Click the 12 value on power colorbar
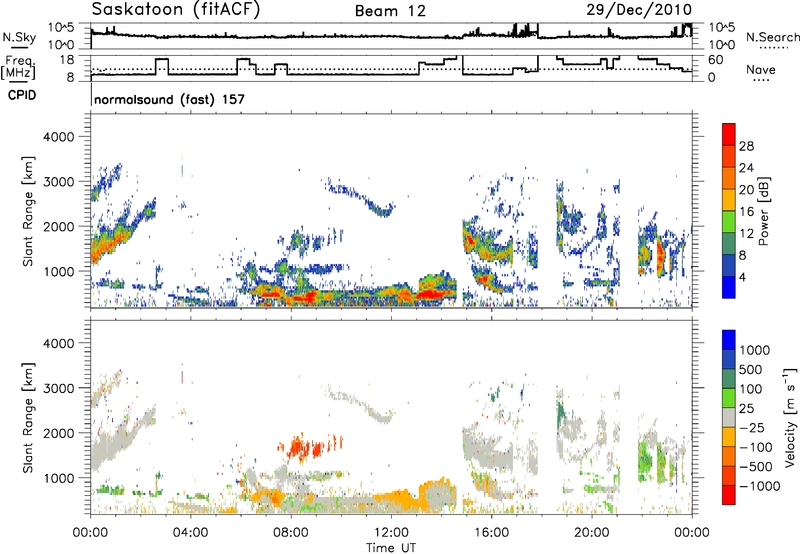Viewport: 800px width, 554px height. 746,234
